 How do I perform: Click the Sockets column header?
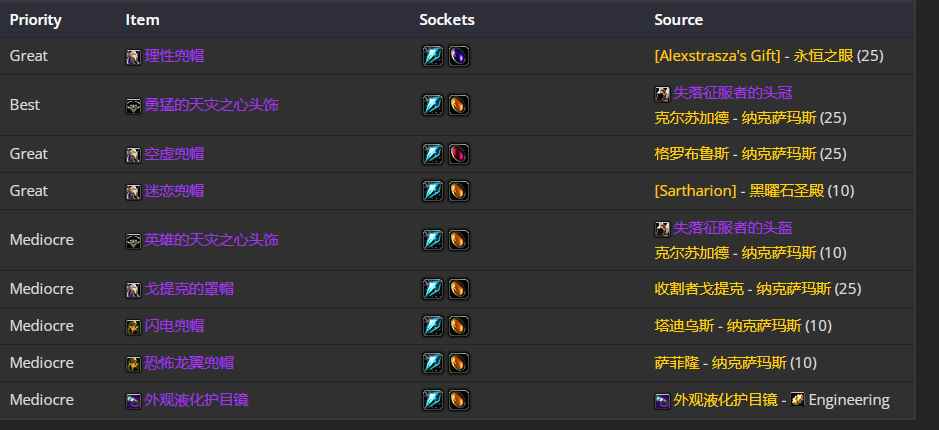(x=447, y=20)
